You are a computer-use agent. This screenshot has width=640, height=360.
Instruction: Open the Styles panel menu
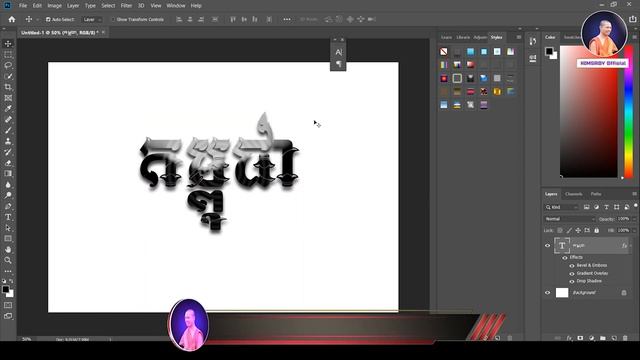pyautogui.click(x=519, y=37)
